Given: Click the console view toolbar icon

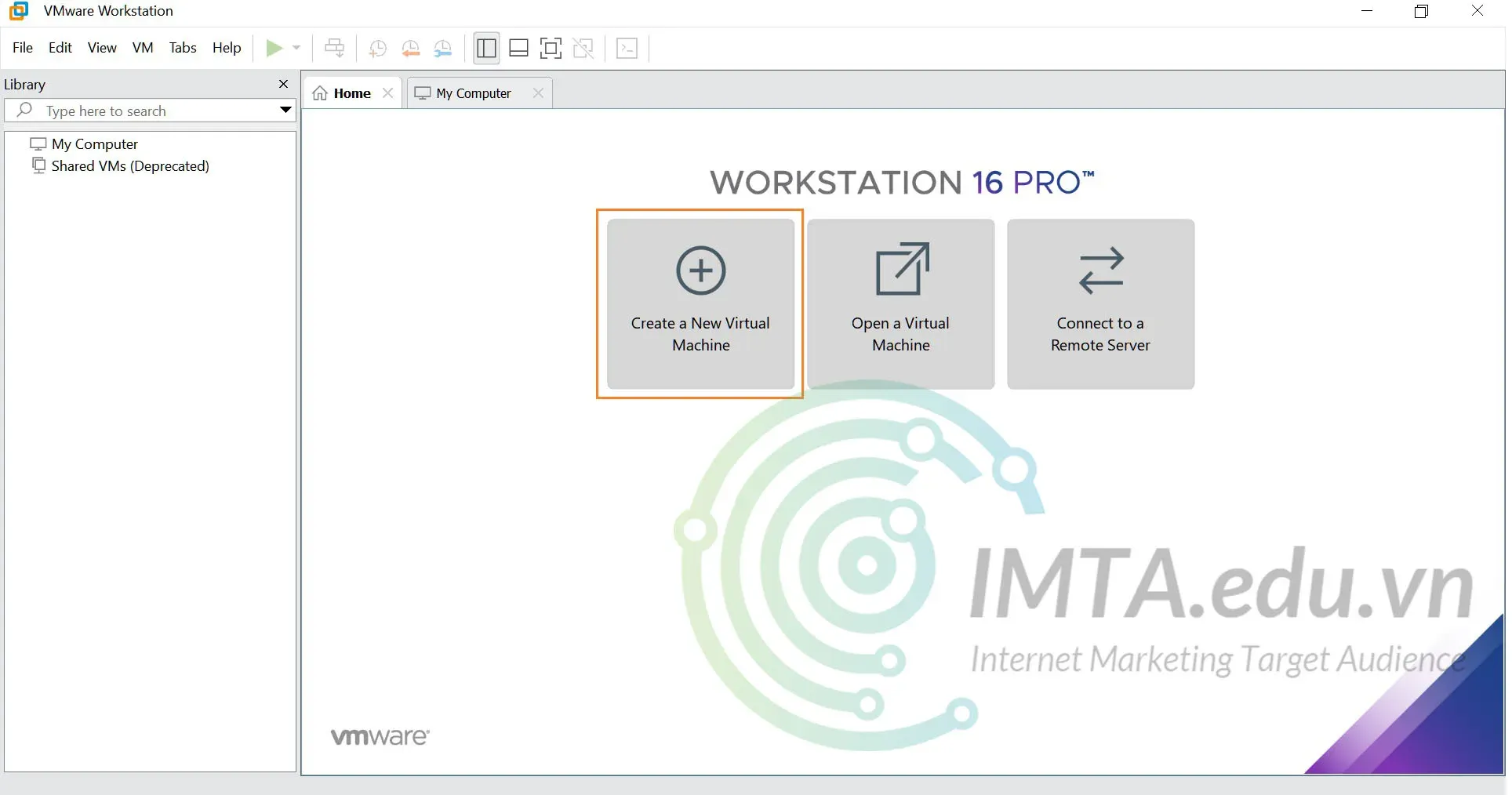Looking at the screenshot, I should coord(627,49).
